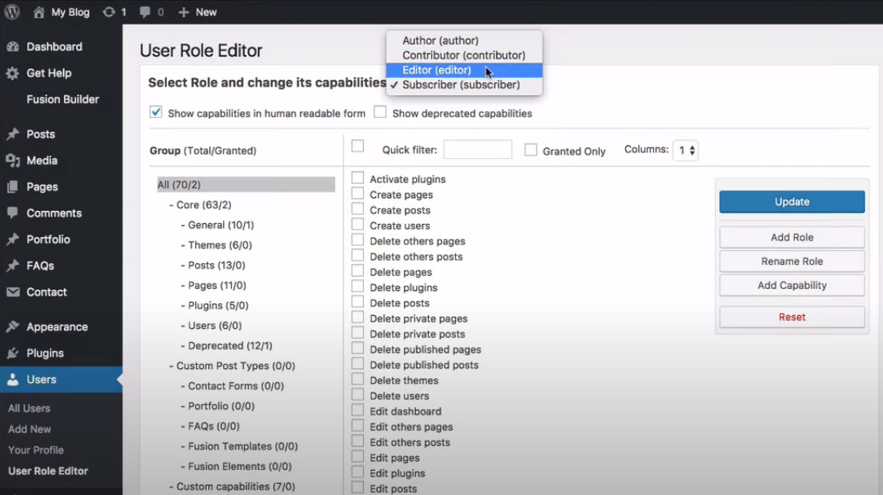Tick the Activate plugins capability checkbox
This screenshot has width=883, height=495.
click(x=357, y=178)
